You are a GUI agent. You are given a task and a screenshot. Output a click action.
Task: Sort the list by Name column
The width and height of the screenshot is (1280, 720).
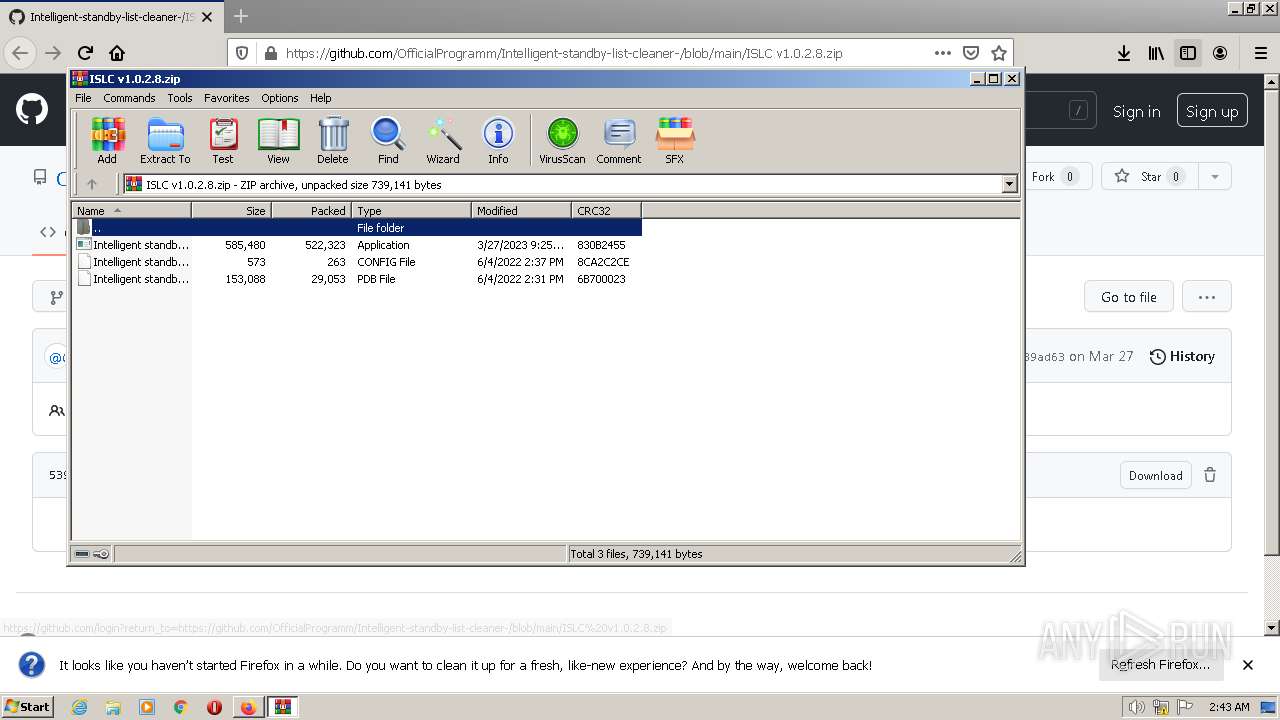131,210
